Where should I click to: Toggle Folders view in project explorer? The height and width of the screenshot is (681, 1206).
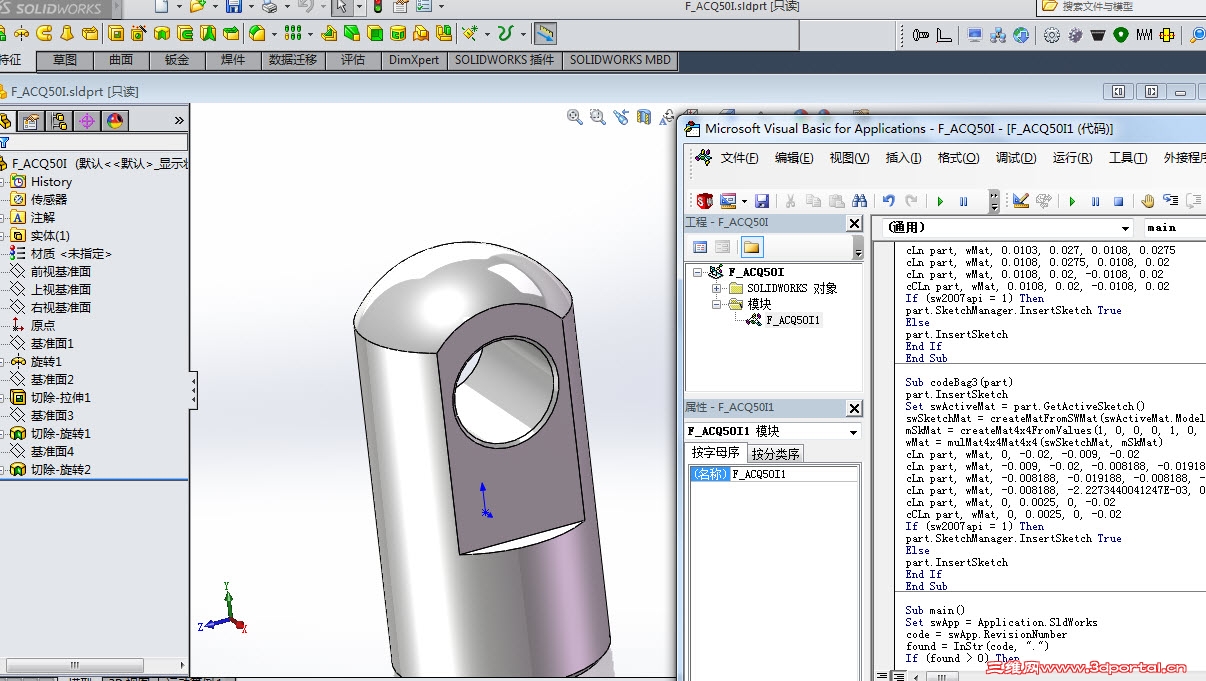pyautogui.click(x=752, y=247)
